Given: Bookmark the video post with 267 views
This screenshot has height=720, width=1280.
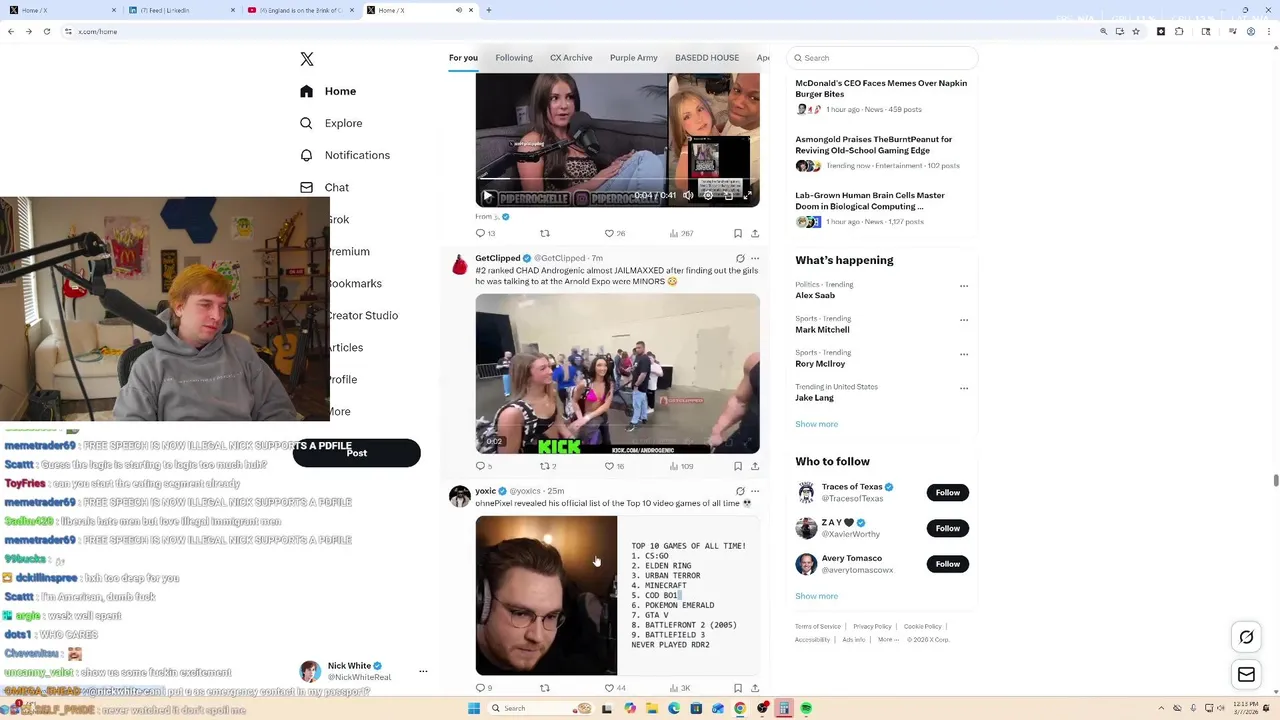Looking at the screenshot, I should [738, 233].
